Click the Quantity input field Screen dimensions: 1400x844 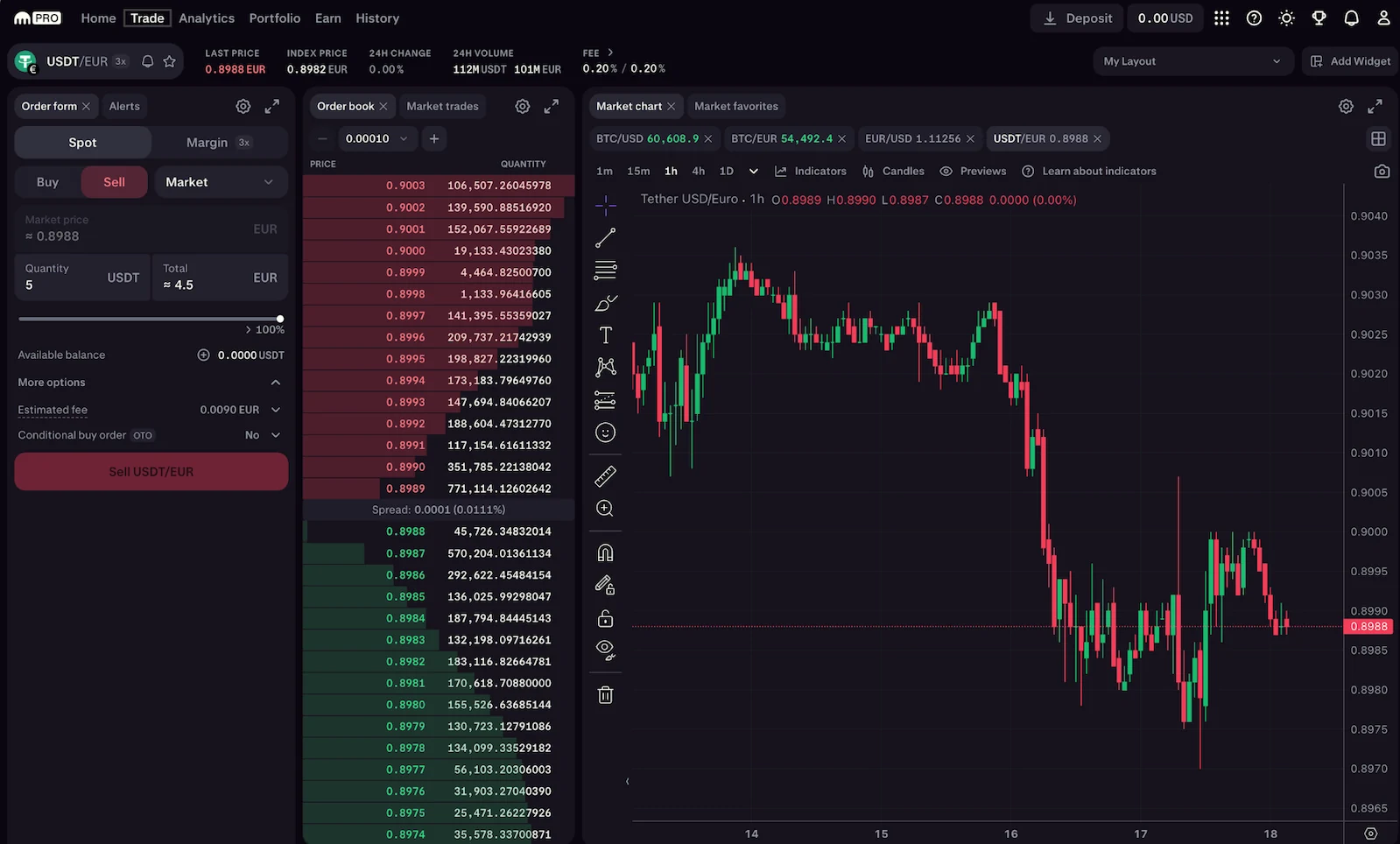point(79,278)
